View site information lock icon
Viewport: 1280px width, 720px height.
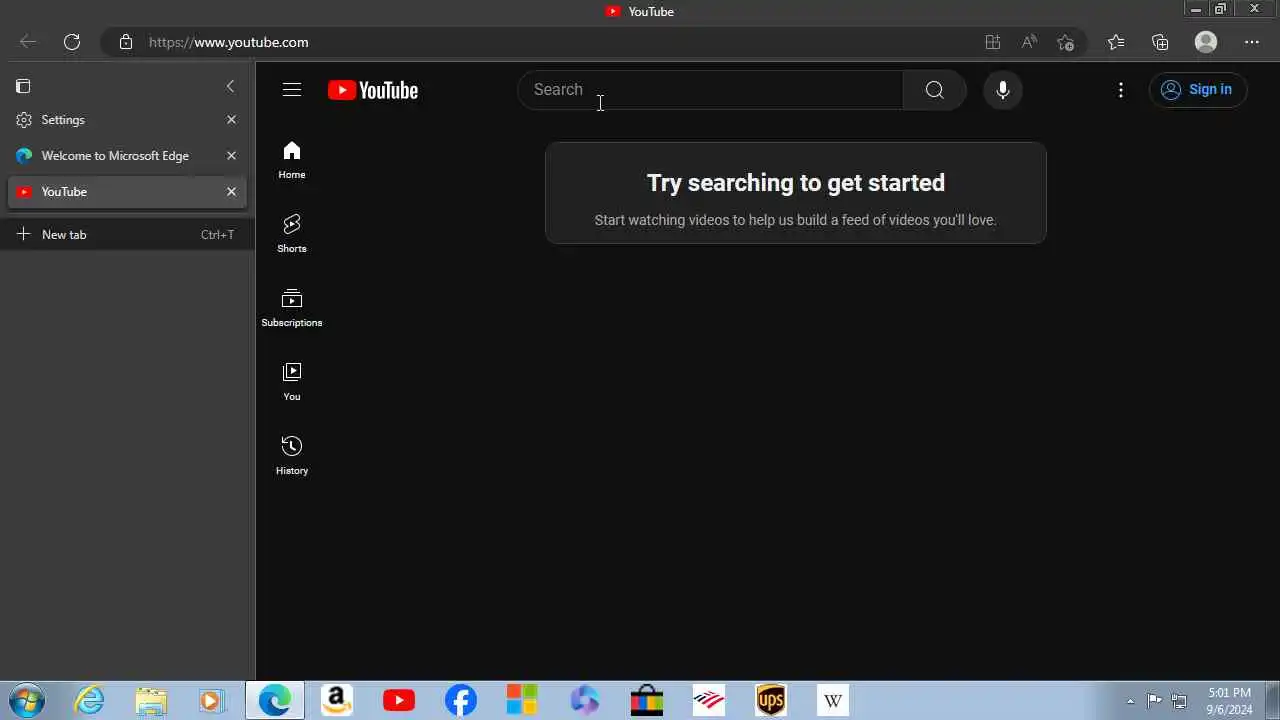(x=125, y=42)
